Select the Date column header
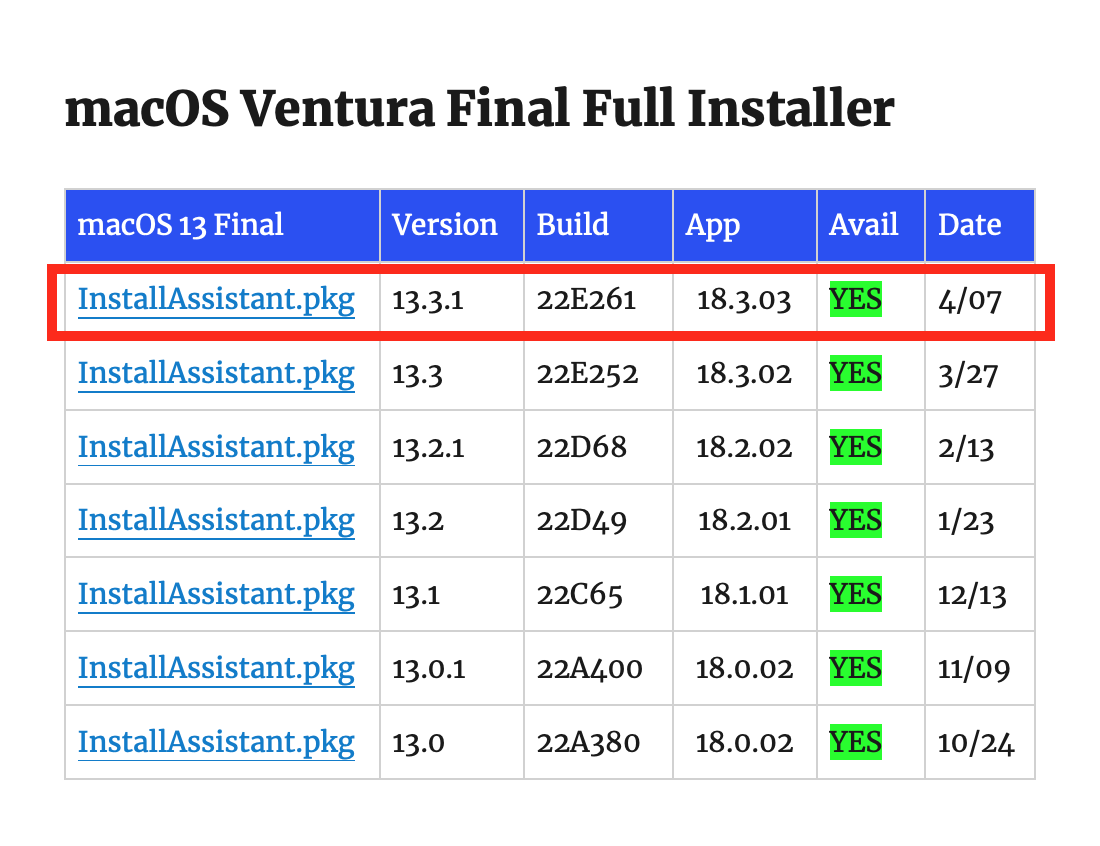Image resolution: width=1100 pixels, height=846 pixels. point(970,225)
